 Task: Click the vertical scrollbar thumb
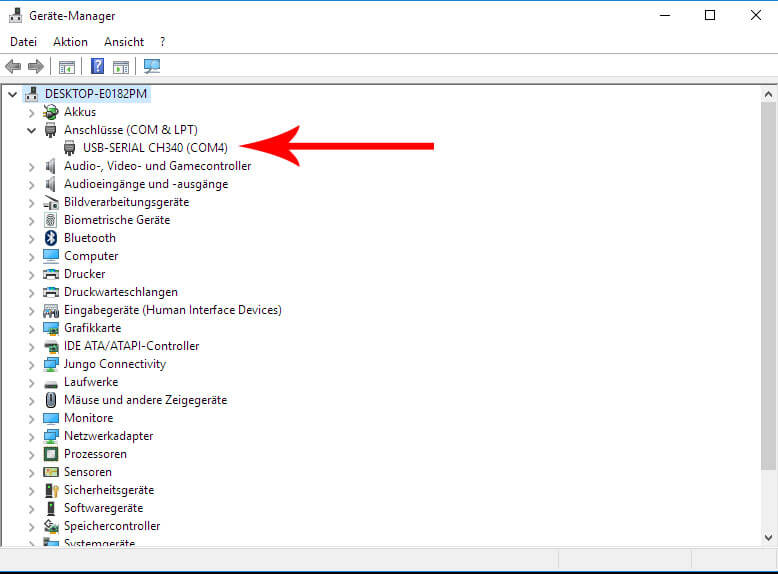click(x=768, y=286)
